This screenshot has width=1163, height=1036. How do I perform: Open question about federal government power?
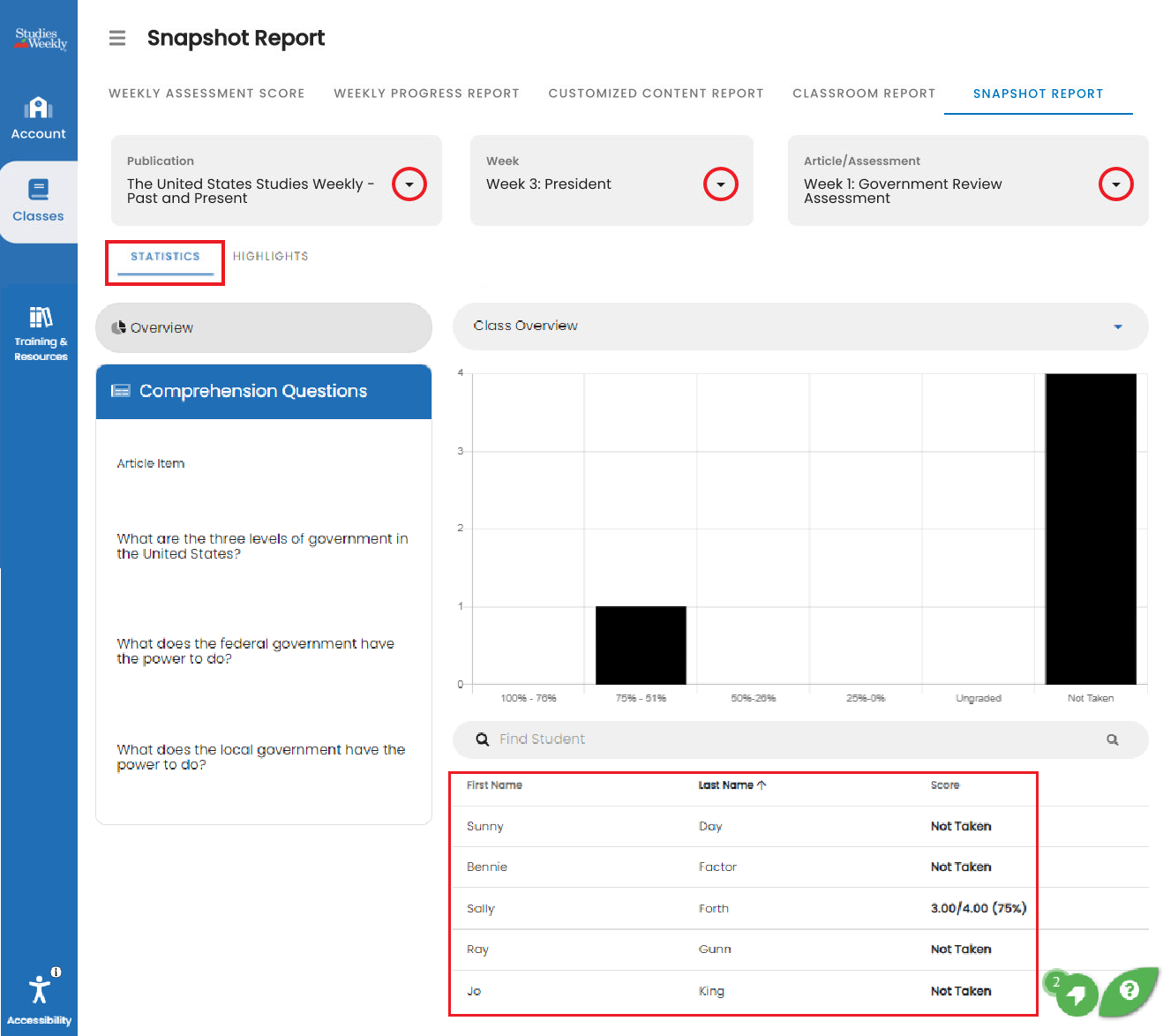pyautogui.click(x=255, y=651)
